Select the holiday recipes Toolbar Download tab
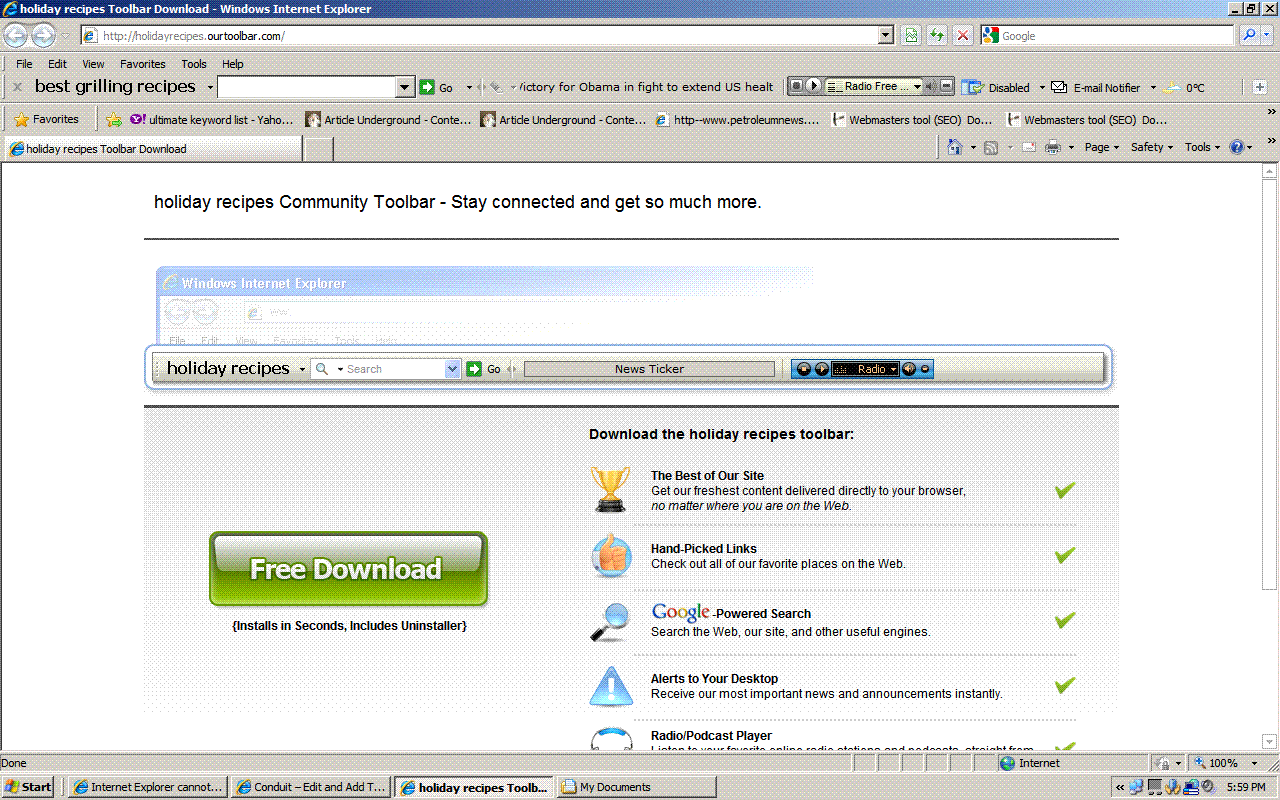 coord(152,149)
